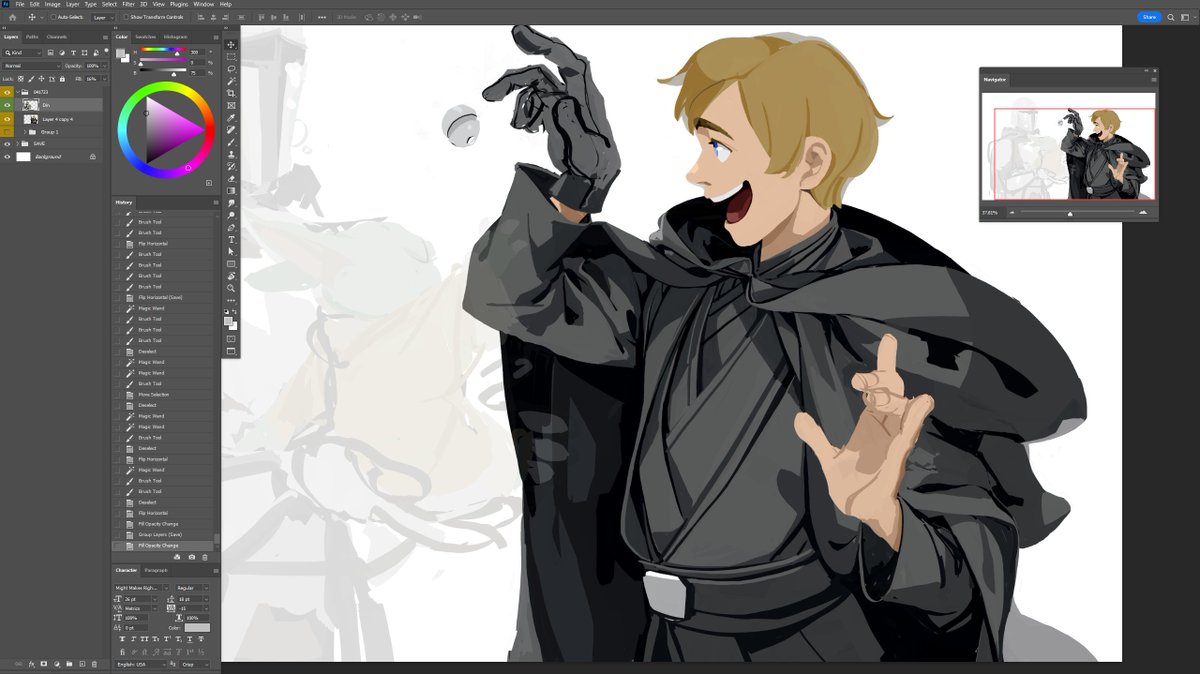Viewport: 1200px width, 674px height.
Task: Select the Brush tool in toolbar
Action: [x=232, y=142]
